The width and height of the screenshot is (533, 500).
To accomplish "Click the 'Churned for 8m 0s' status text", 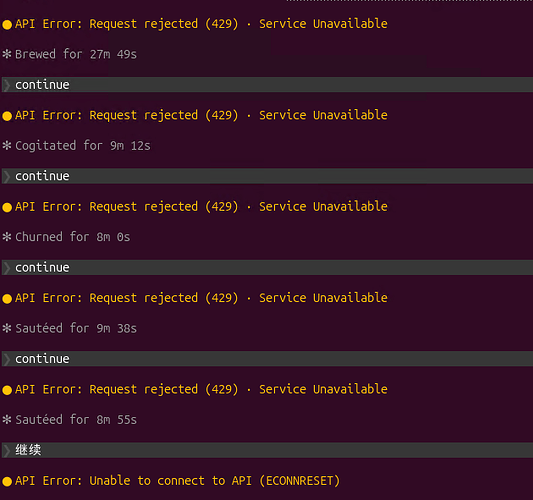I will [73, 237].
